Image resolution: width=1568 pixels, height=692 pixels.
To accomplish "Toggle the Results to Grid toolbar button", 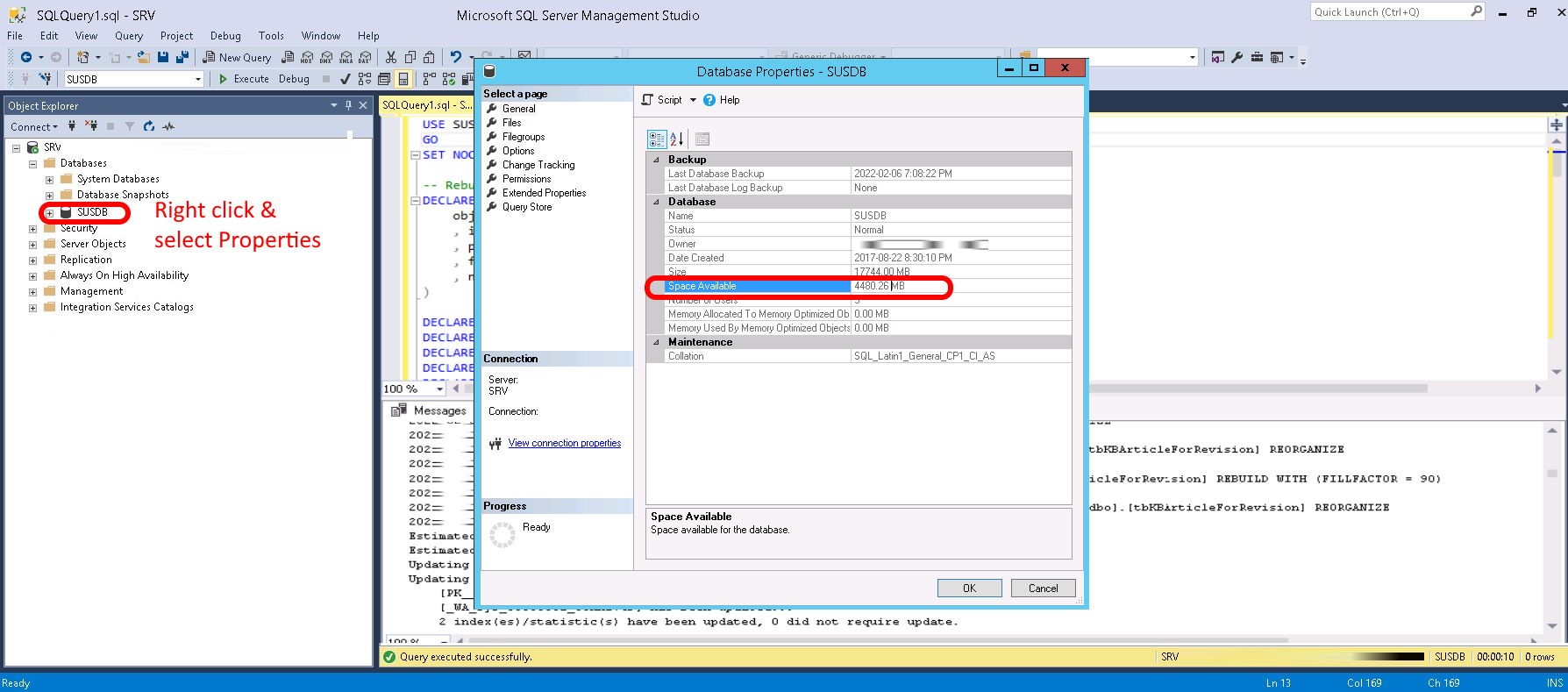I will coord(403,79).
